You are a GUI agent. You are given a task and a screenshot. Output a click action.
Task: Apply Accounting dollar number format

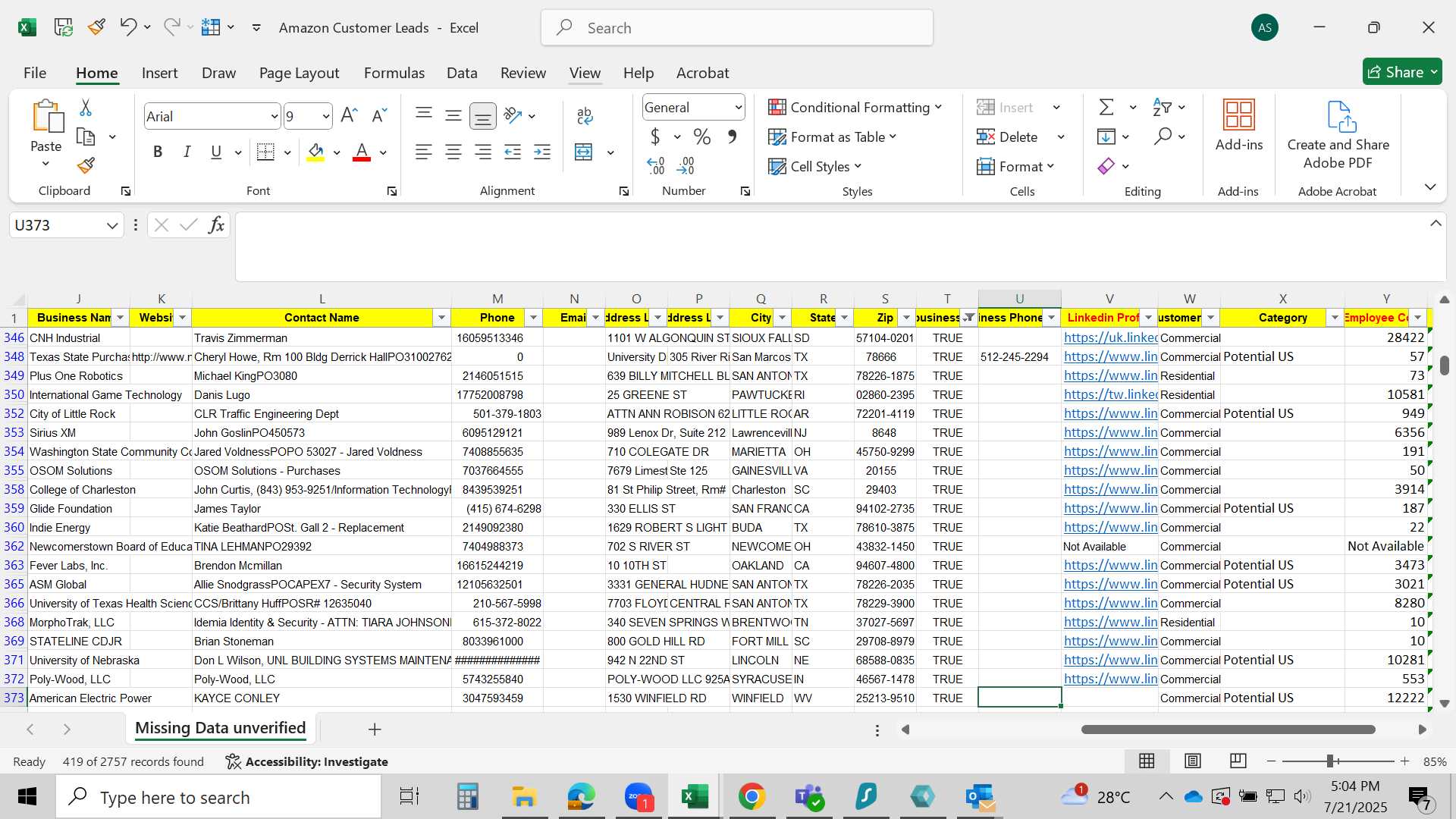click(655, 136)
